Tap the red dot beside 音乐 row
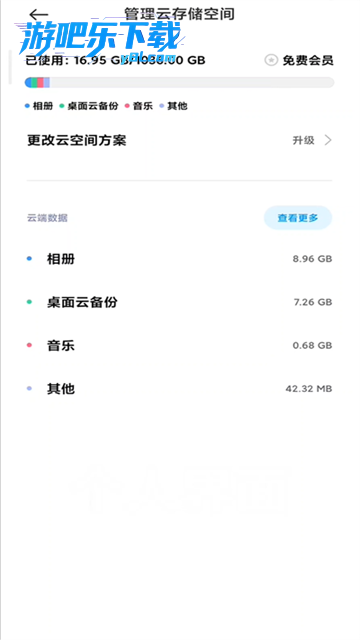Screen dimensions: 360x640 [x=29, y=345]
